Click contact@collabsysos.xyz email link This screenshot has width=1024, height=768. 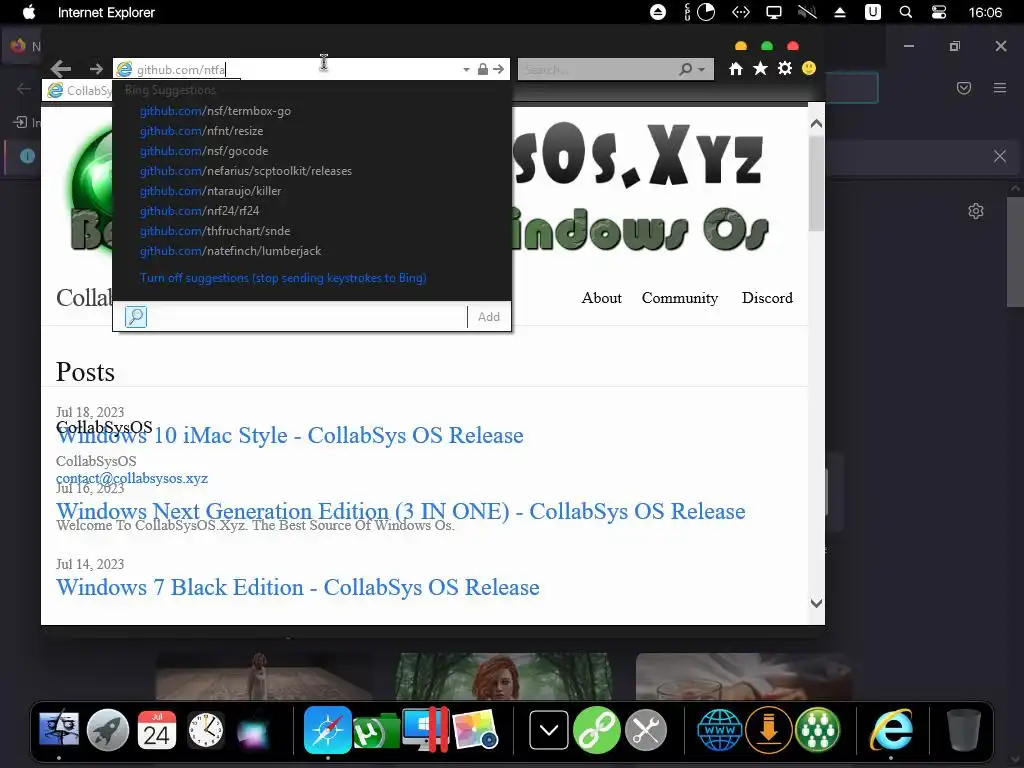pos(132,478)
